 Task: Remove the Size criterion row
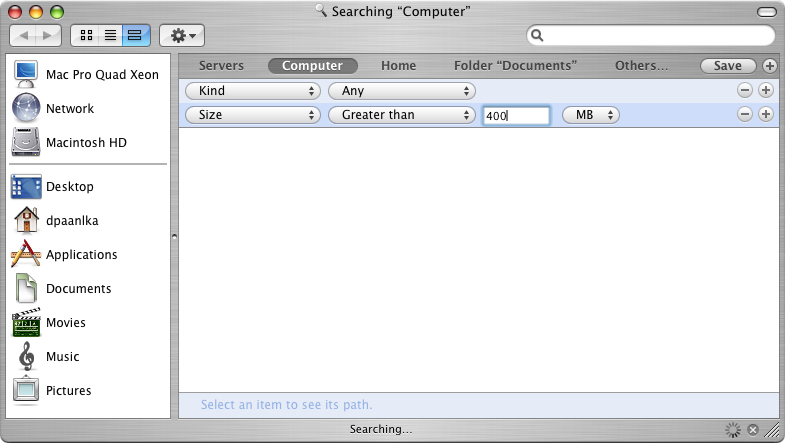pos(745,114)
